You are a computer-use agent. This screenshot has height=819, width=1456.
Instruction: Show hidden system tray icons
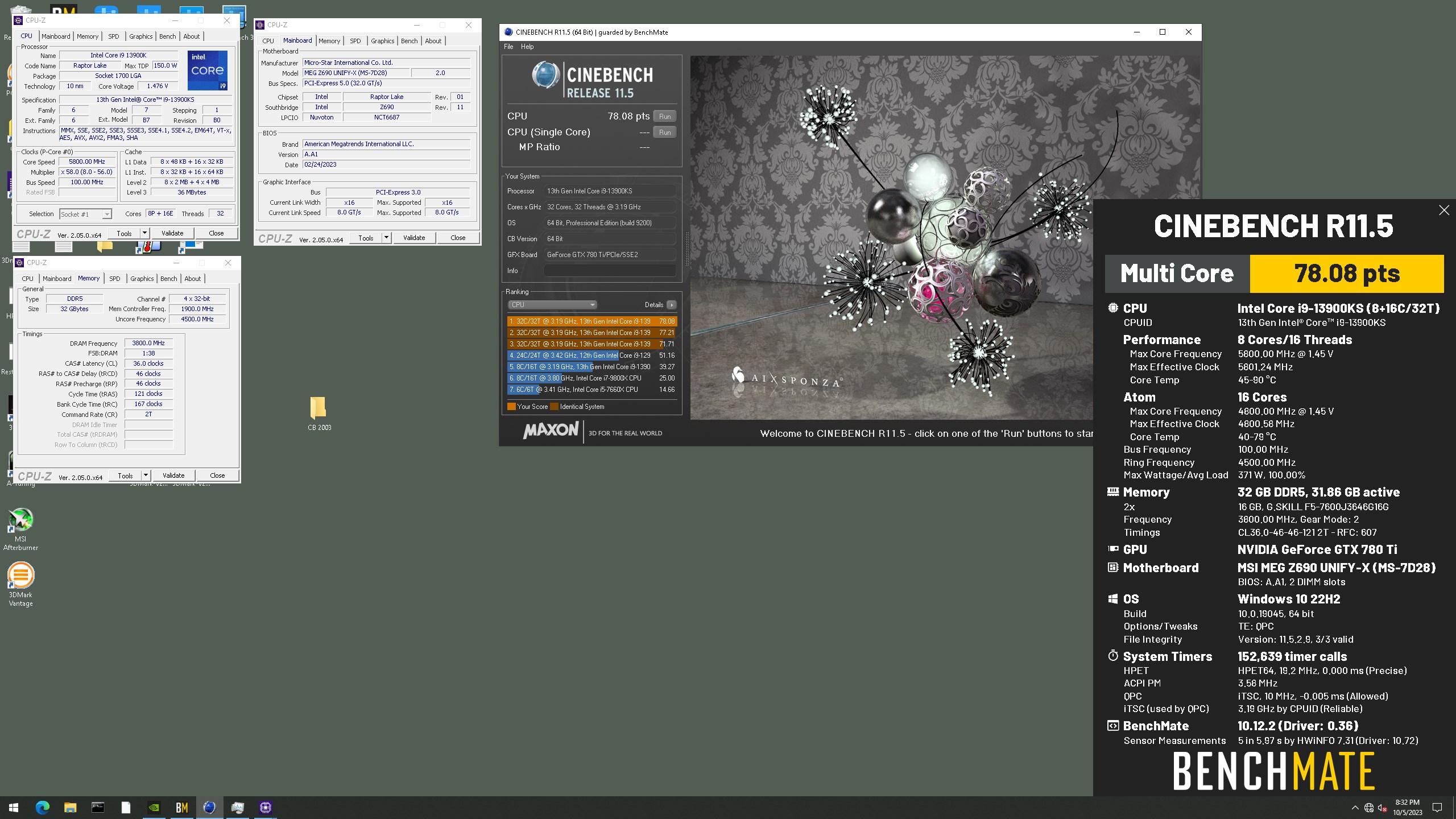click(x=1355, y=808)
